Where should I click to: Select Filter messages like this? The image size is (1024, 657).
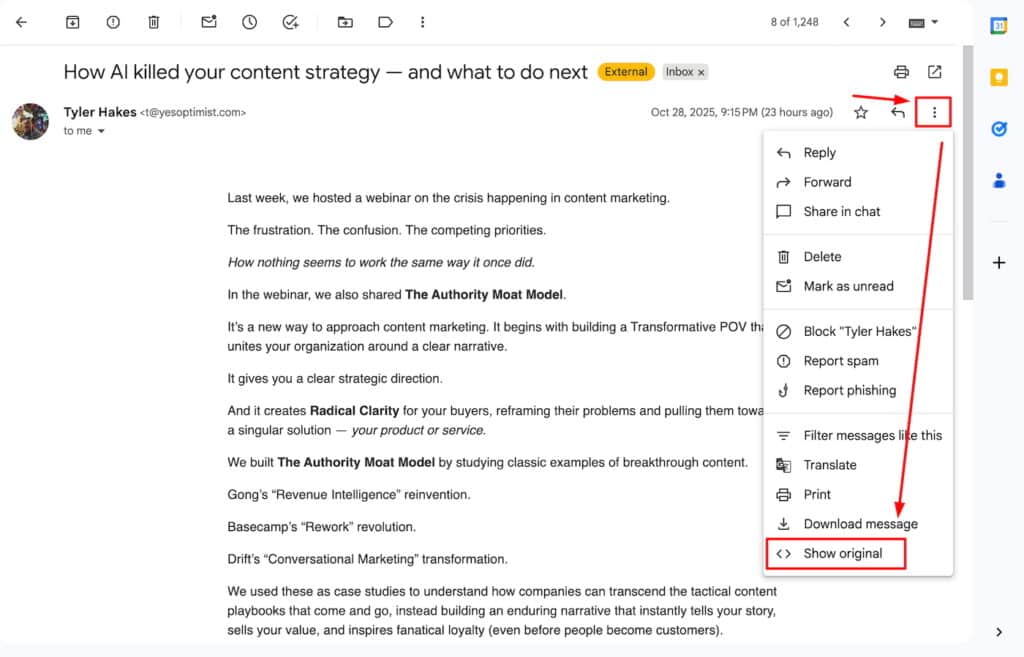857,436
